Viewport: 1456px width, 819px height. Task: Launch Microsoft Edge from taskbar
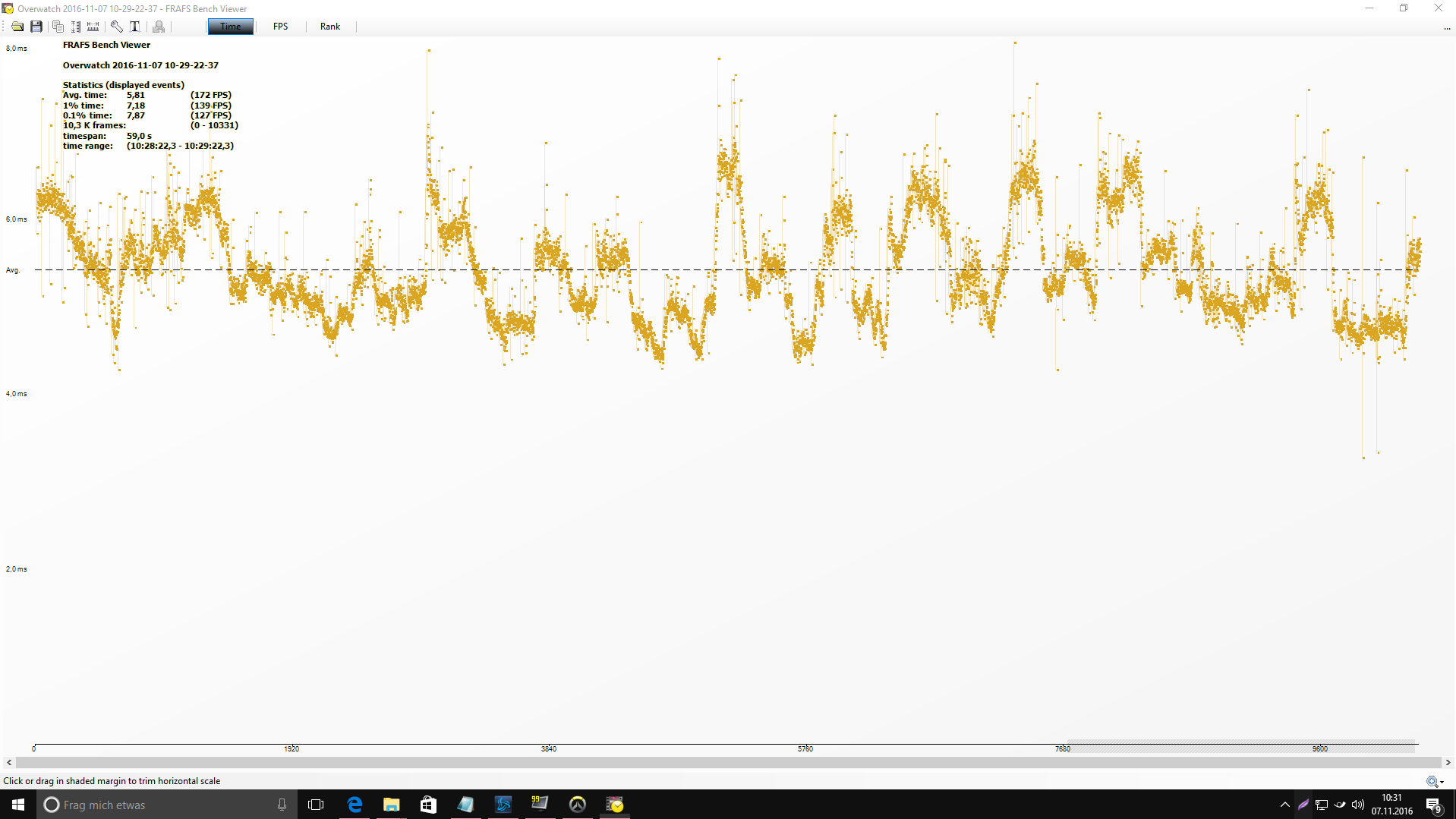(x=355, y=805)
